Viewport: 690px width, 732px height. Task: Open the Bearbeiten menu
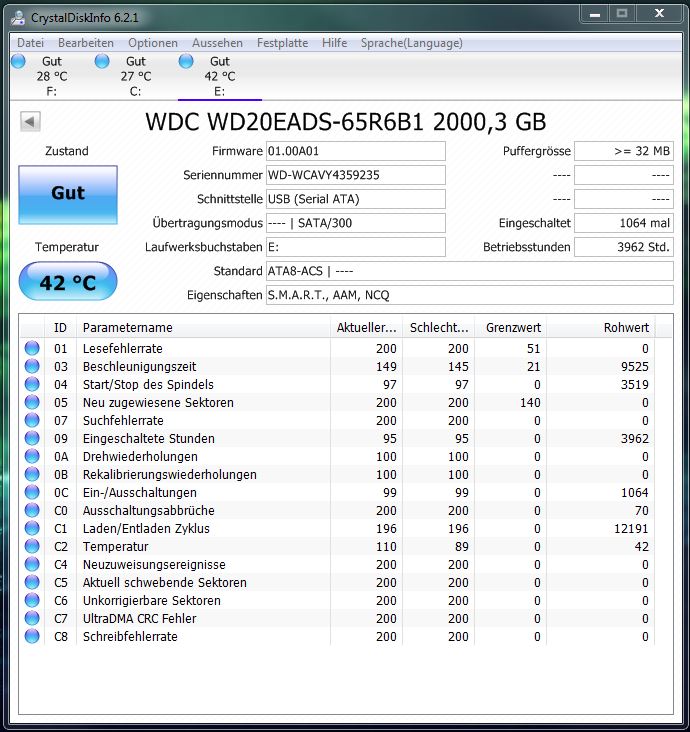pos(86,43)
